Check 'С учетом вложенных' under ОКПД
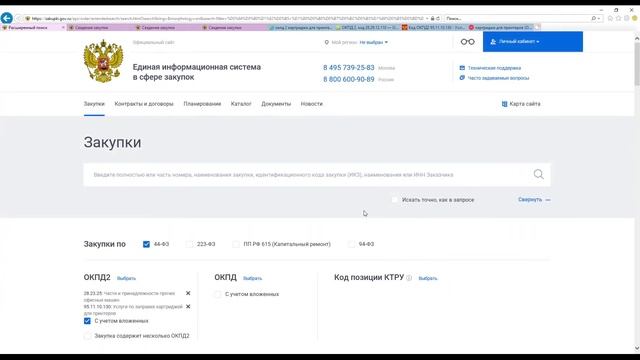 click(218, 294)
